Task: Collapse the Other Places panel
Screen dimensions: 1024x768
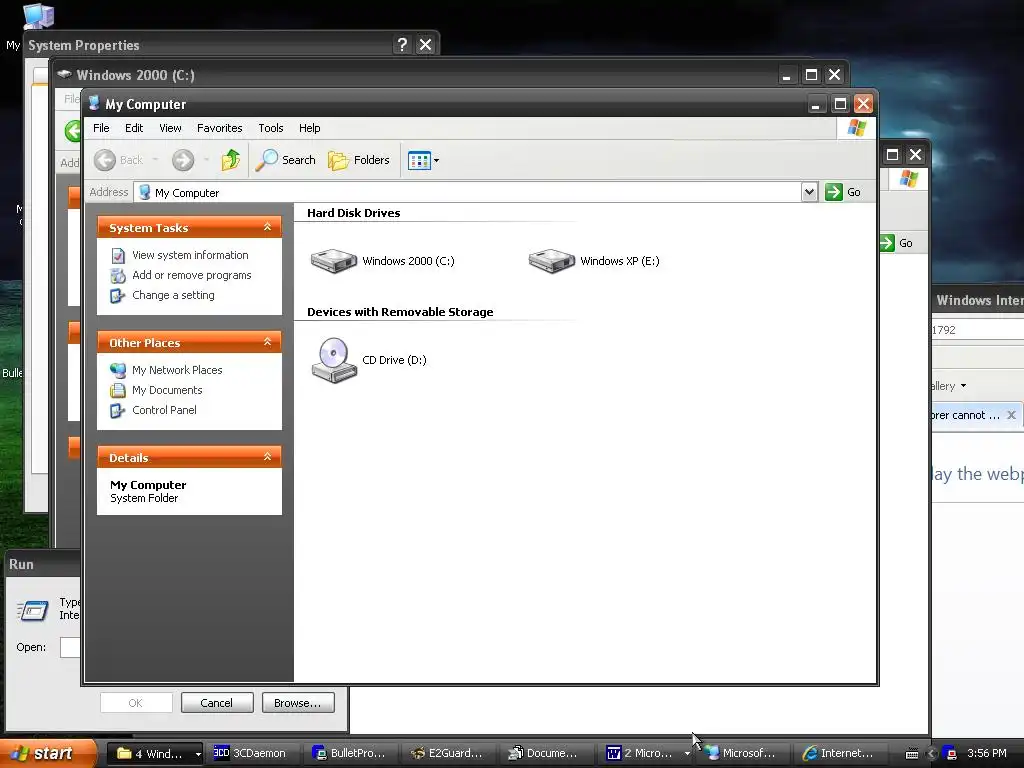Action: pos(267,342)
